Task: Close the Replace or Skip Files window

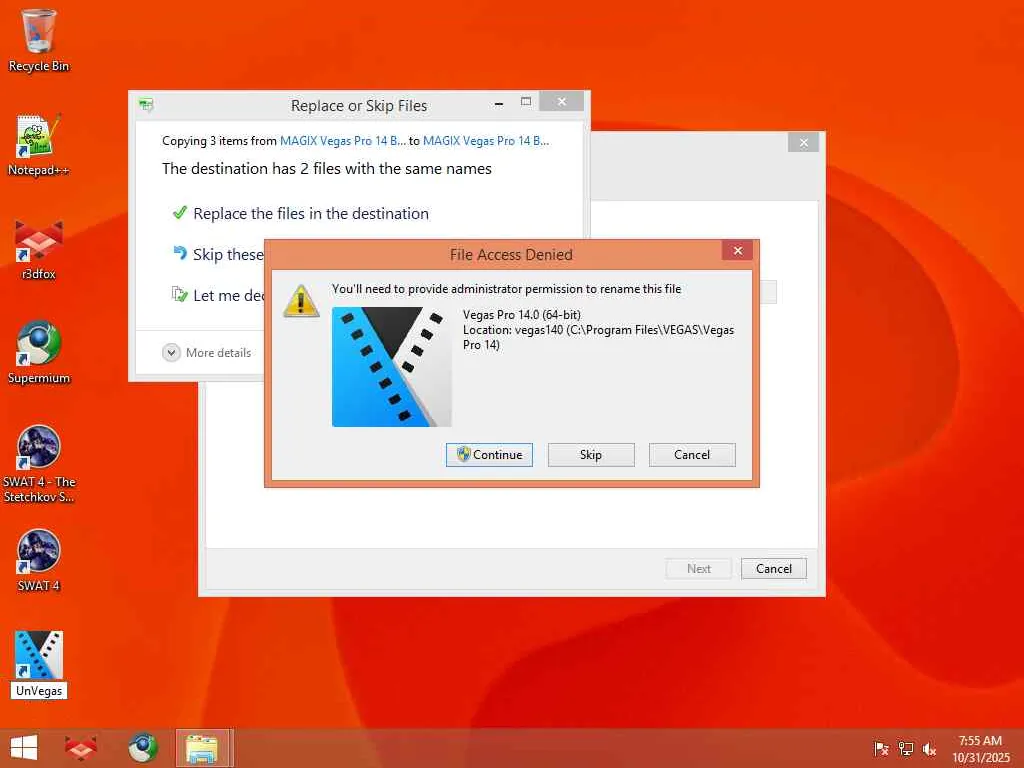Action: (562, 101)
